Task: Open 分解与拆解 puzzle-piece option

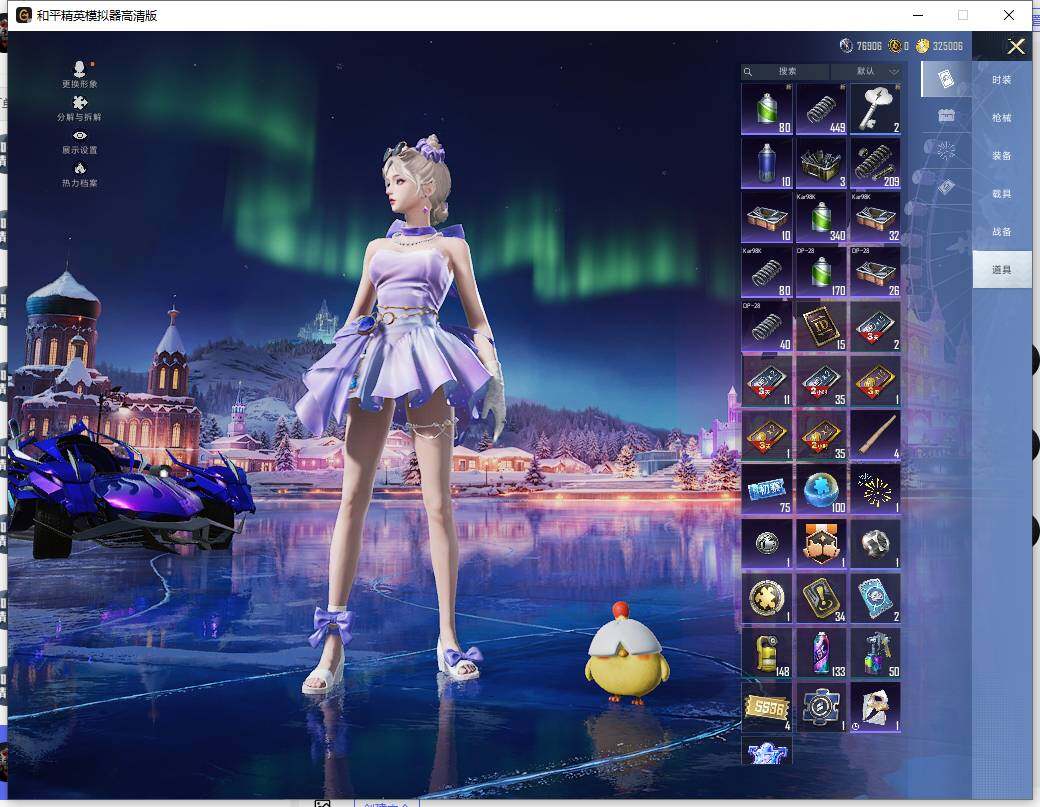Action: 80,108
